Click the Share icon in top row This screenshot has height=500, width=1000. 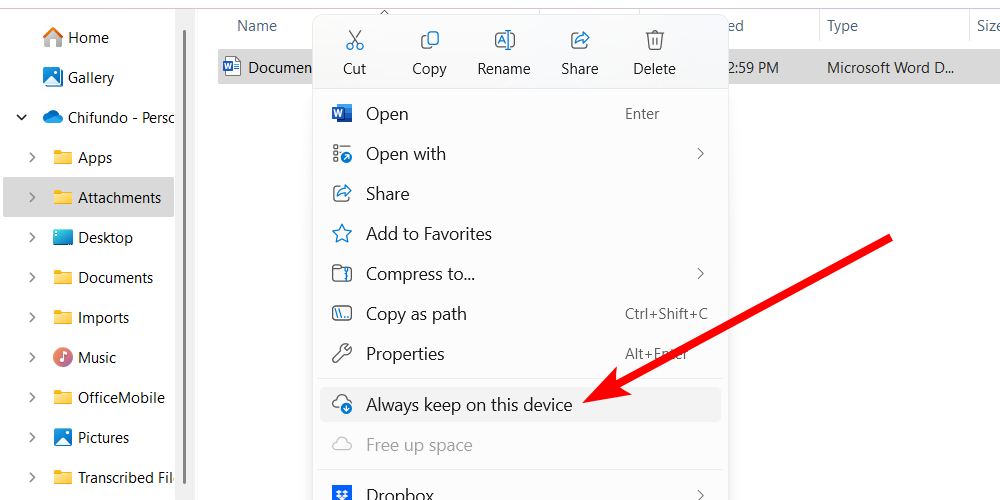coord(580,40)
